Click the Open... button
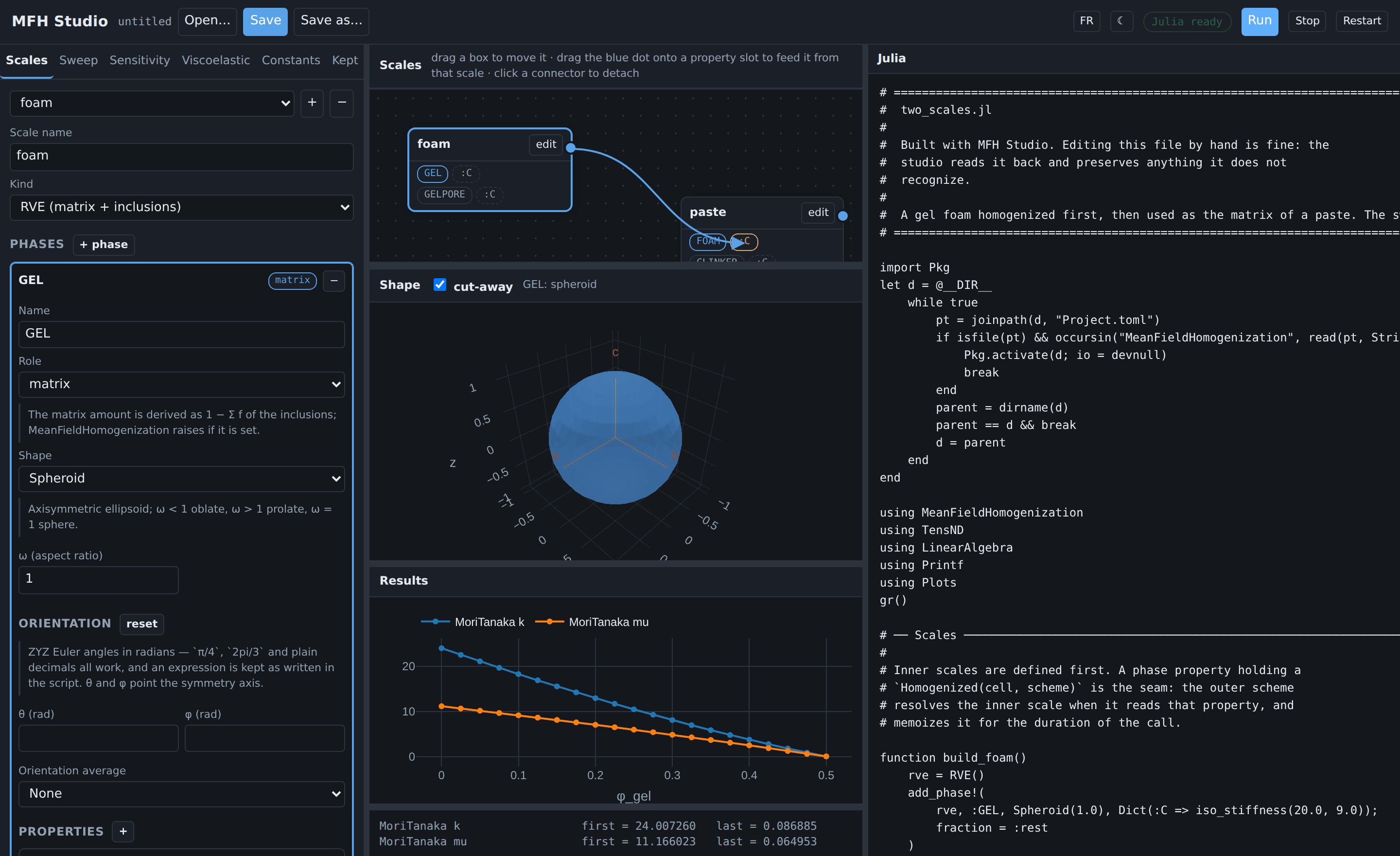 pyautogui.click(x=208, y=21)
